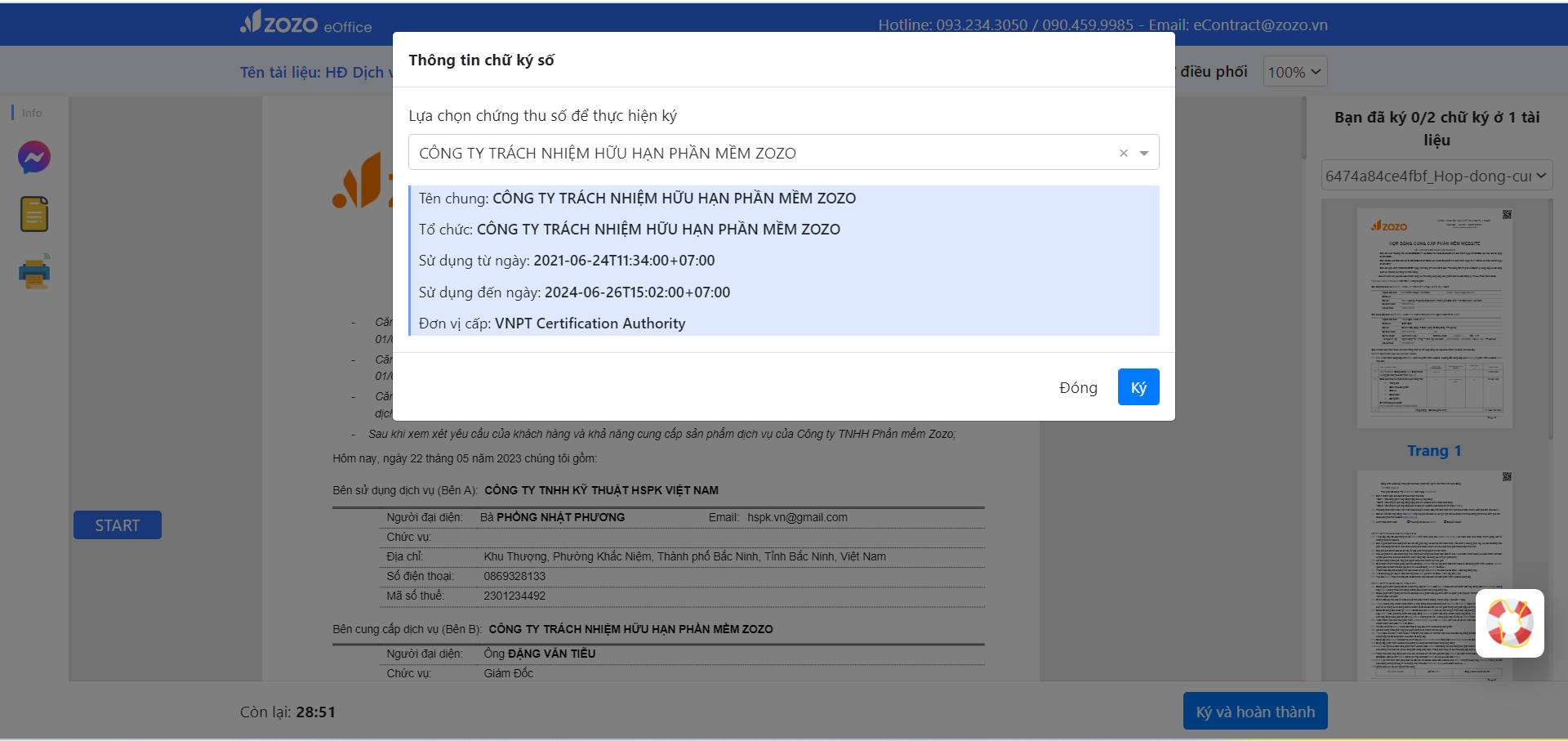Click the Tên tài liệu document title
The height and width of the screenshot is (741, 1568).
coord(316,72)
